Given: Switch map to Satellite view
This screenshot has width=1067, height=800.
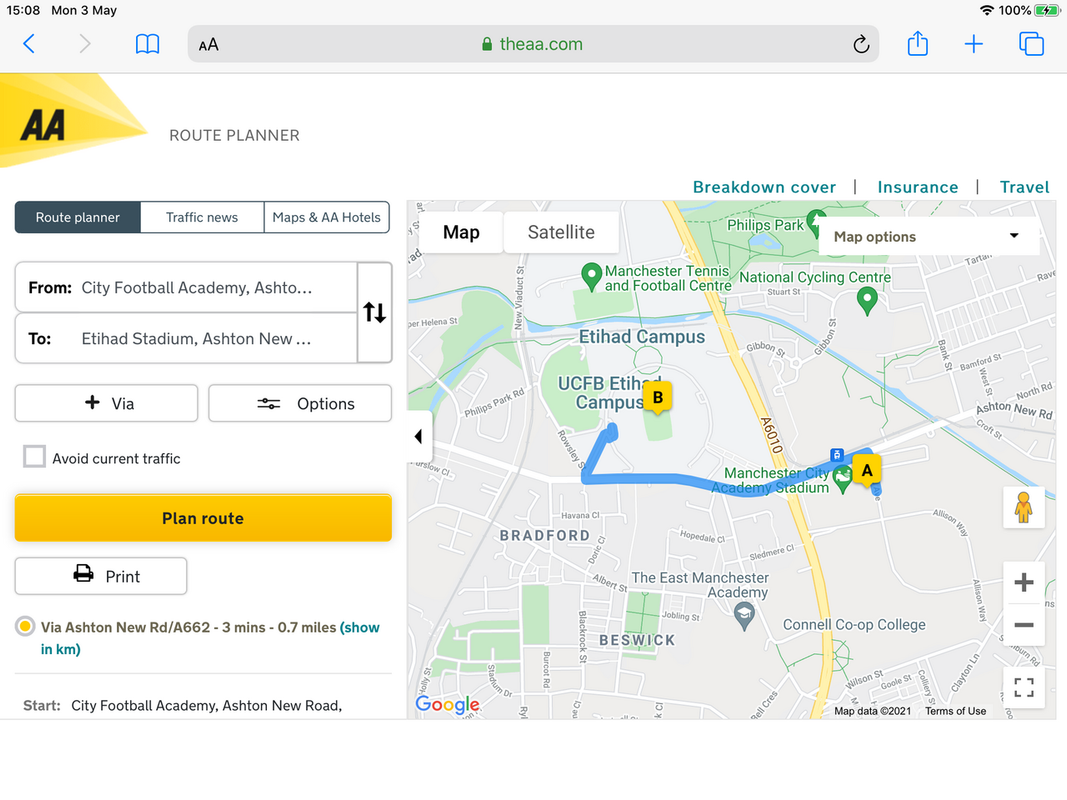Looking at the screenshot, I should [x=561, y=232].
